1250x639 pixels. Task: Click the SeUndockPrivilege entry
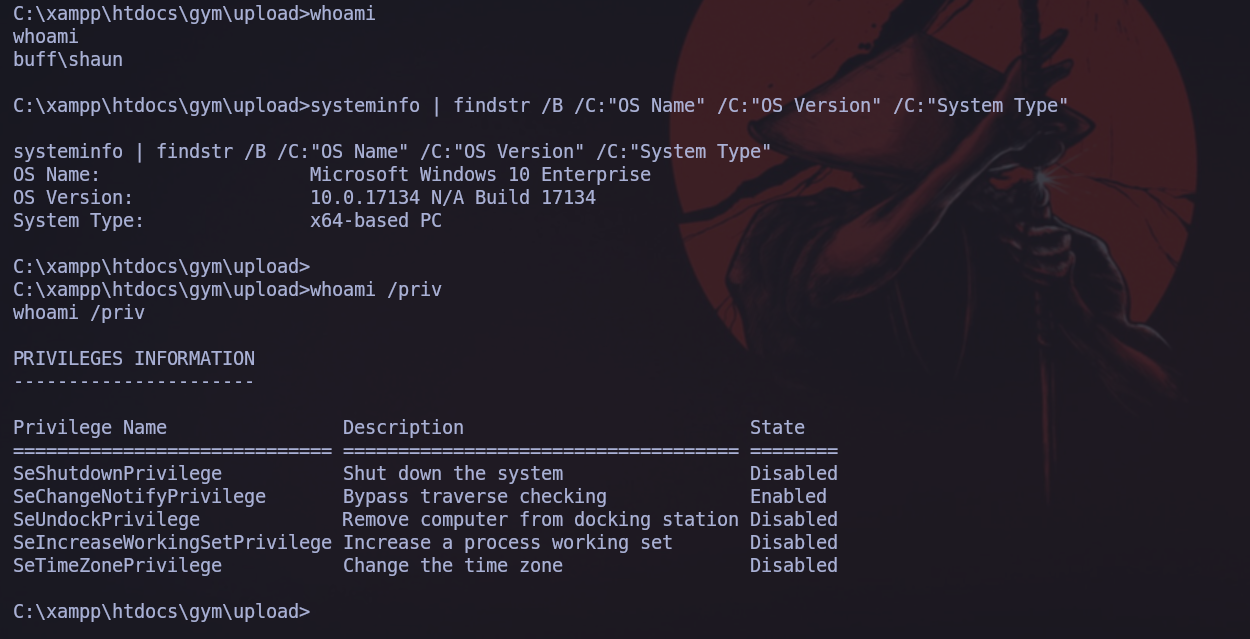[106, 520]
